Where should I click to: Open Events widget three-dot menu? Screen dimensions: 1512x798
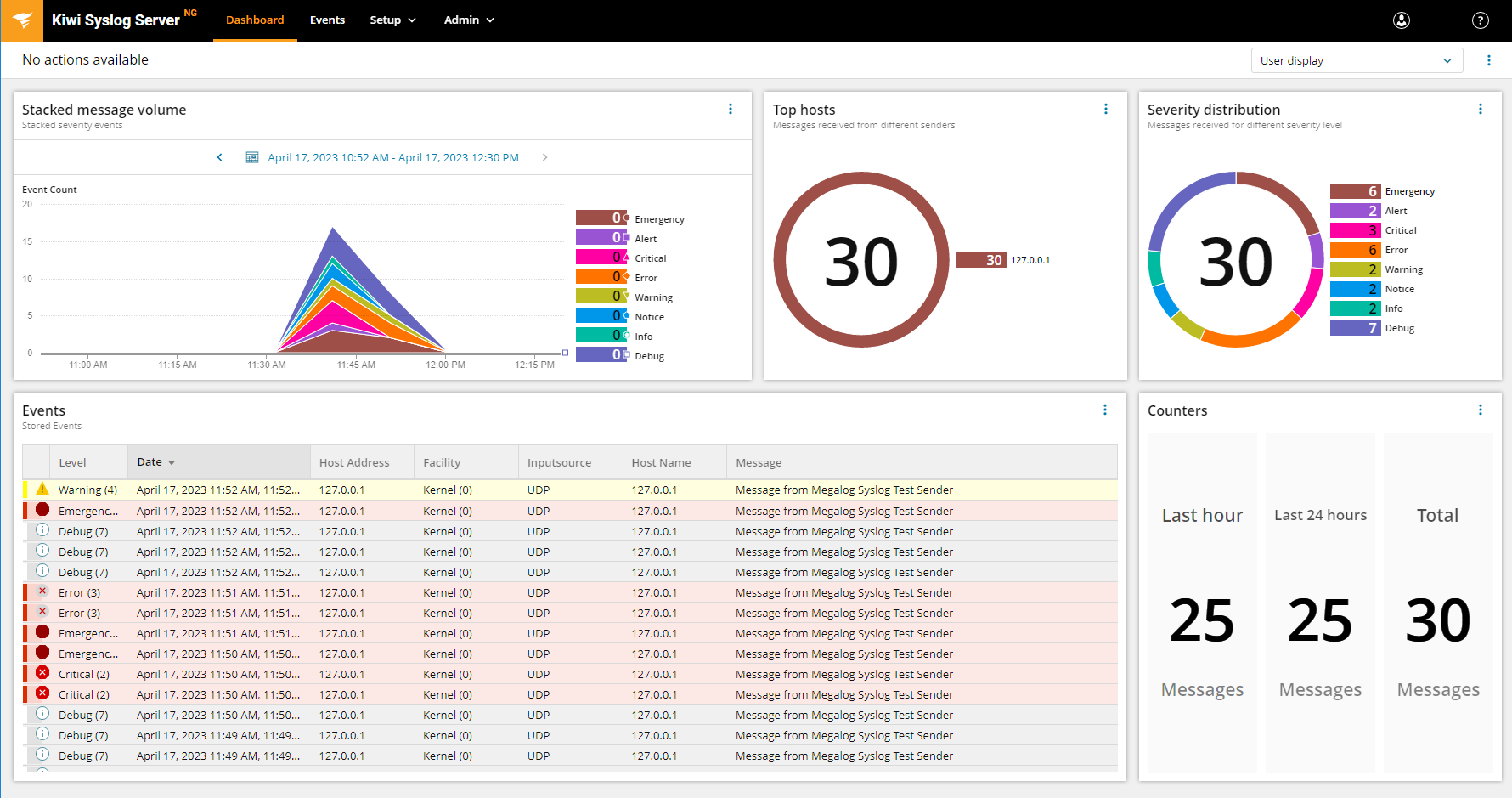tap(1104, 410)
